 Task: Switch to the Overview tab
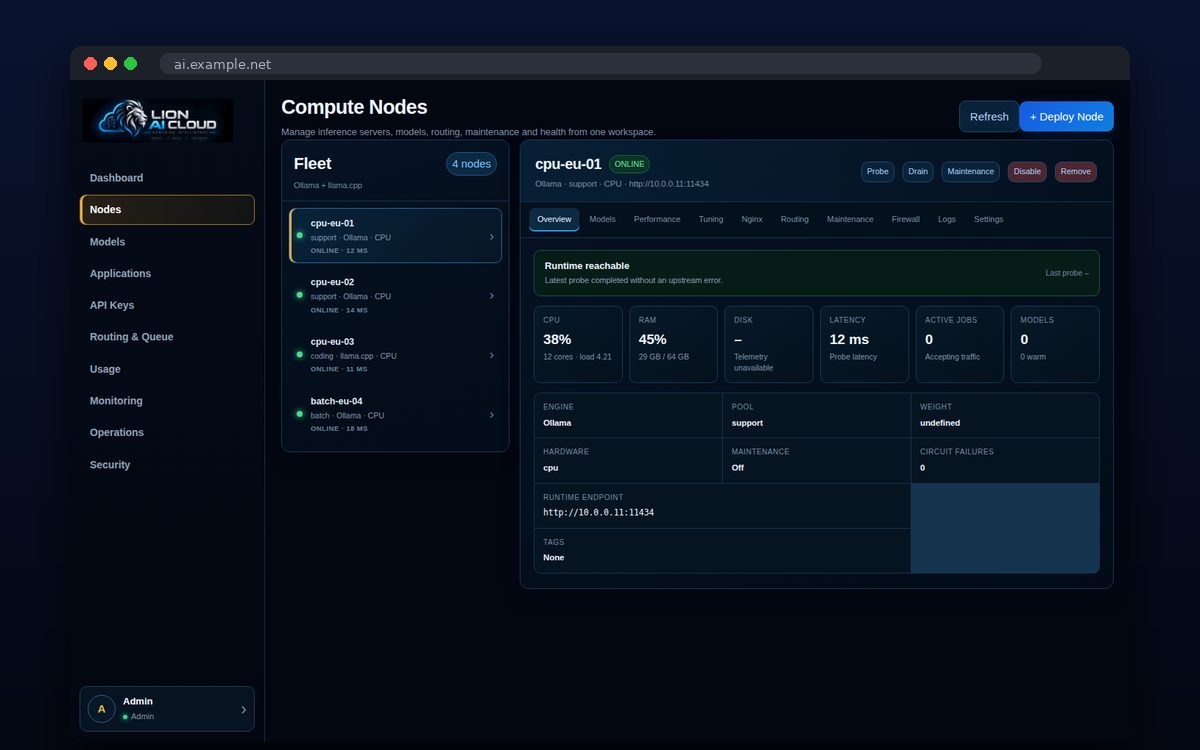[554, 219]
